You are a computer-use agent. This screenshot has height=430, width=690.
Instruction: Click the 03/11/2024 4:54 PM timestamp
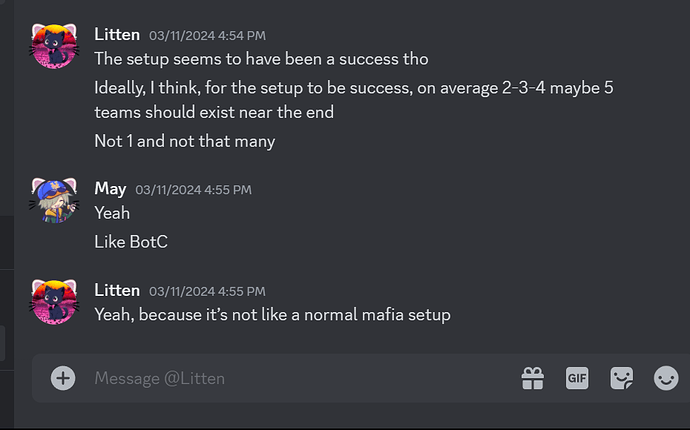click(207, 35)
